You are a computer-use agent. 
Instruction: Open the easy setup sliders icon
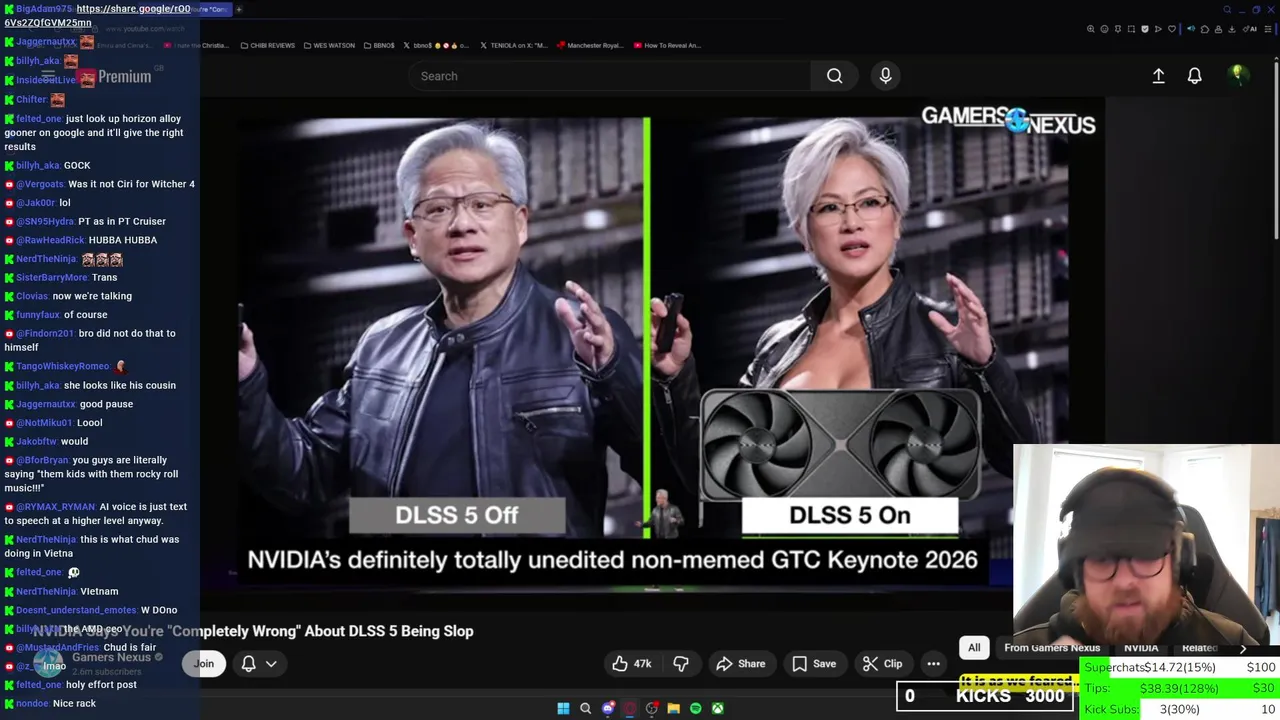(x=1268, y=29)
